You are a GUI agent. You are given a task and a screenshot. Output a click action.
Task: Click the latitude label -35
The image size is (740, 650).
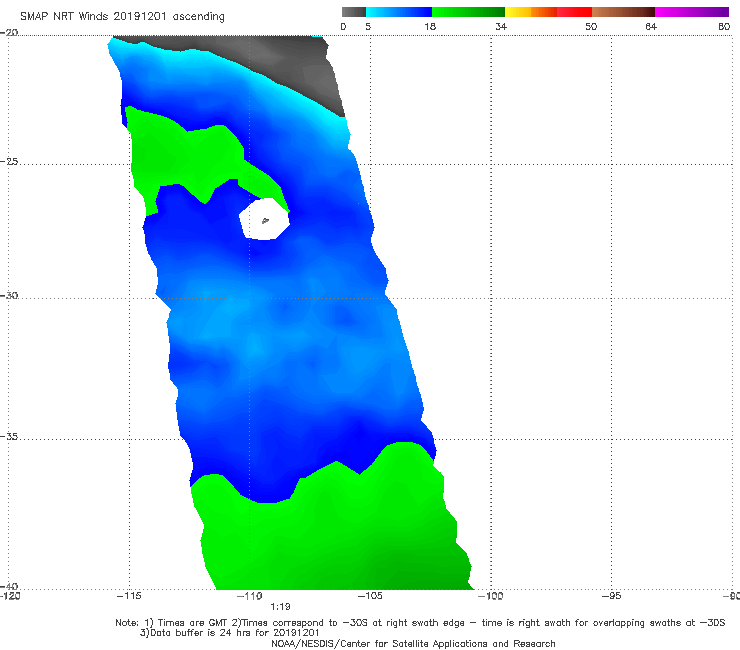coord(9,436)
